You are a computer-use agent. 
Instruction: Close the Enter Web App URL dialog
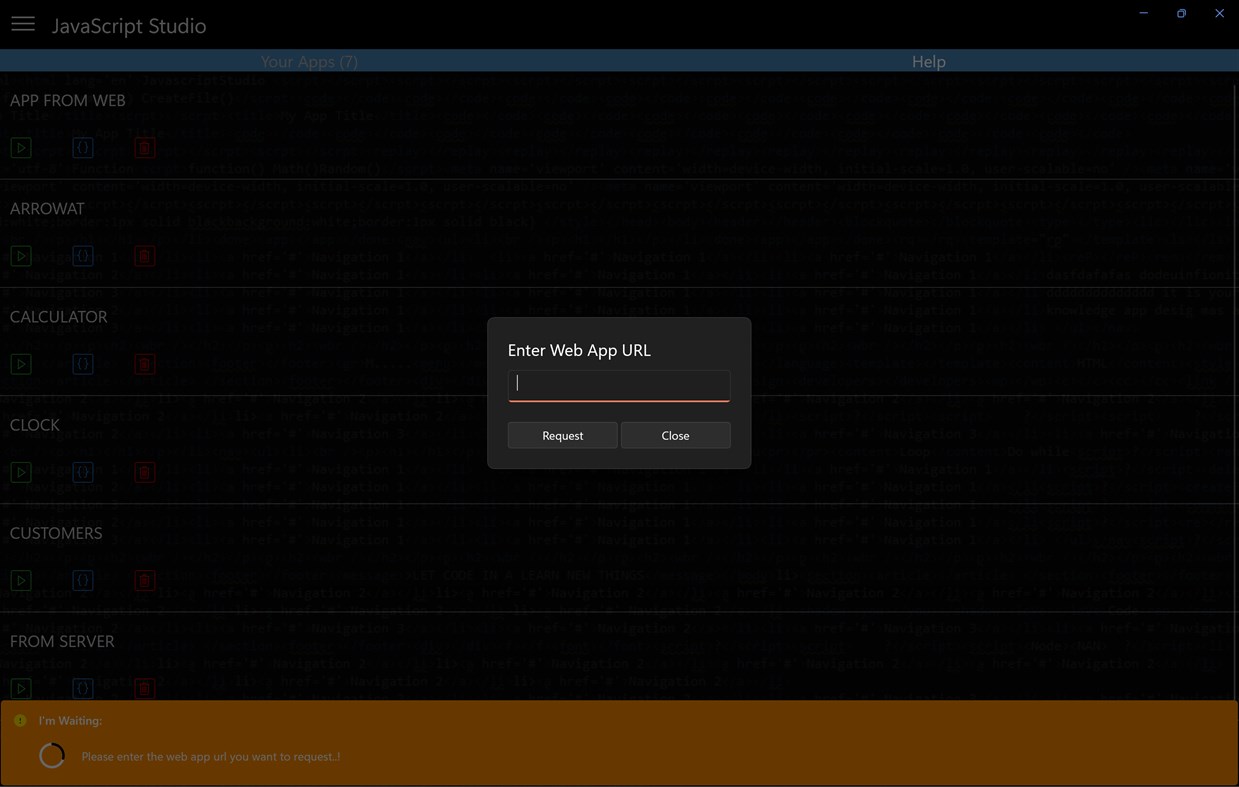coord(675,435)
